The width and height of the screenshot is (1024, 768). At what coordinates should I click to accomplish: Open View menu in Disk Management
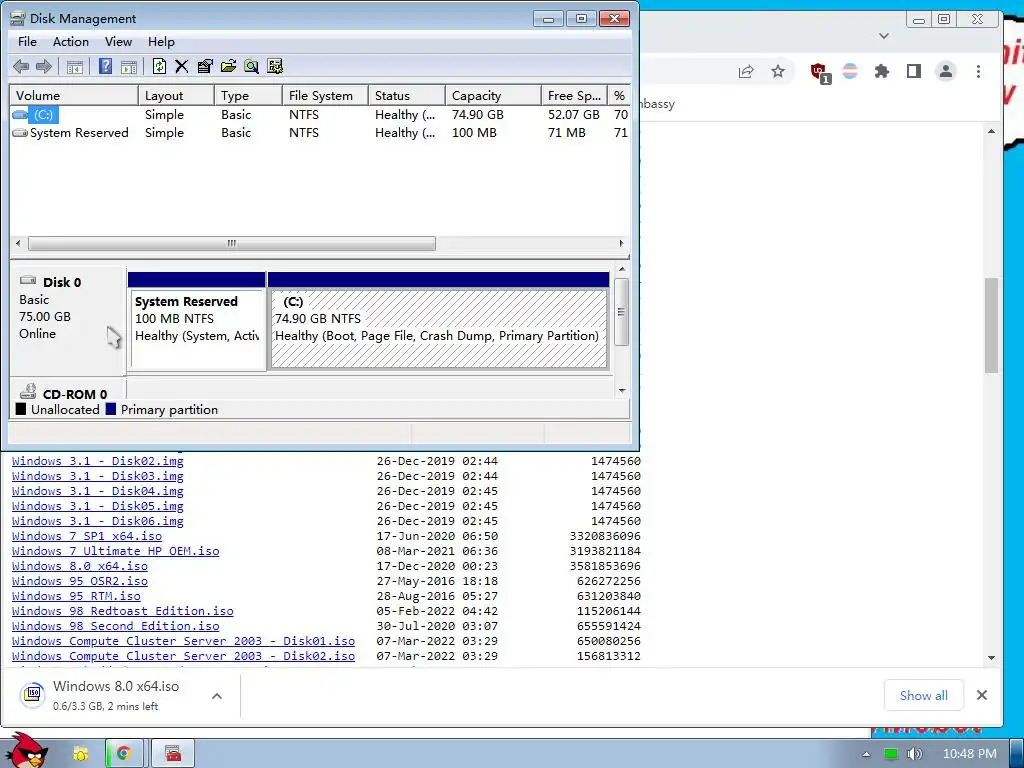[x=118, y=42]
